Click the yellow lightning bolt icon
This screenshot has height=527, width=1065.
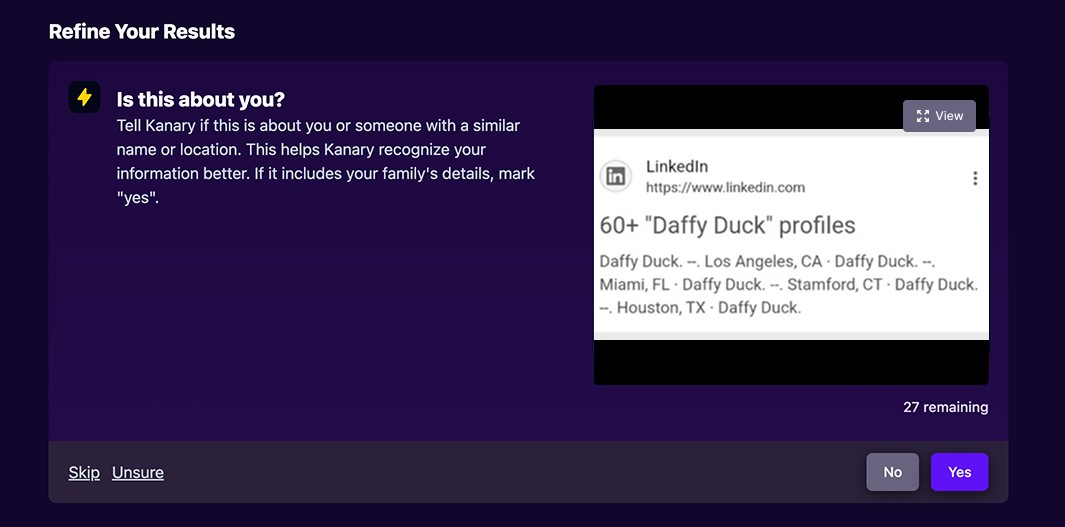click(x=84, y=97)
